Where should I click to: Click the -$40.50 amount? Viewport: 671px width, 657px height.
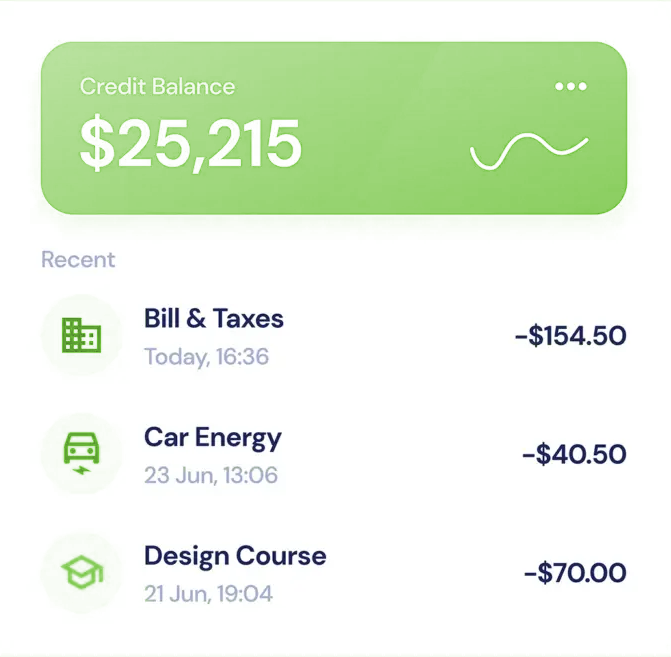pos(574,455)
